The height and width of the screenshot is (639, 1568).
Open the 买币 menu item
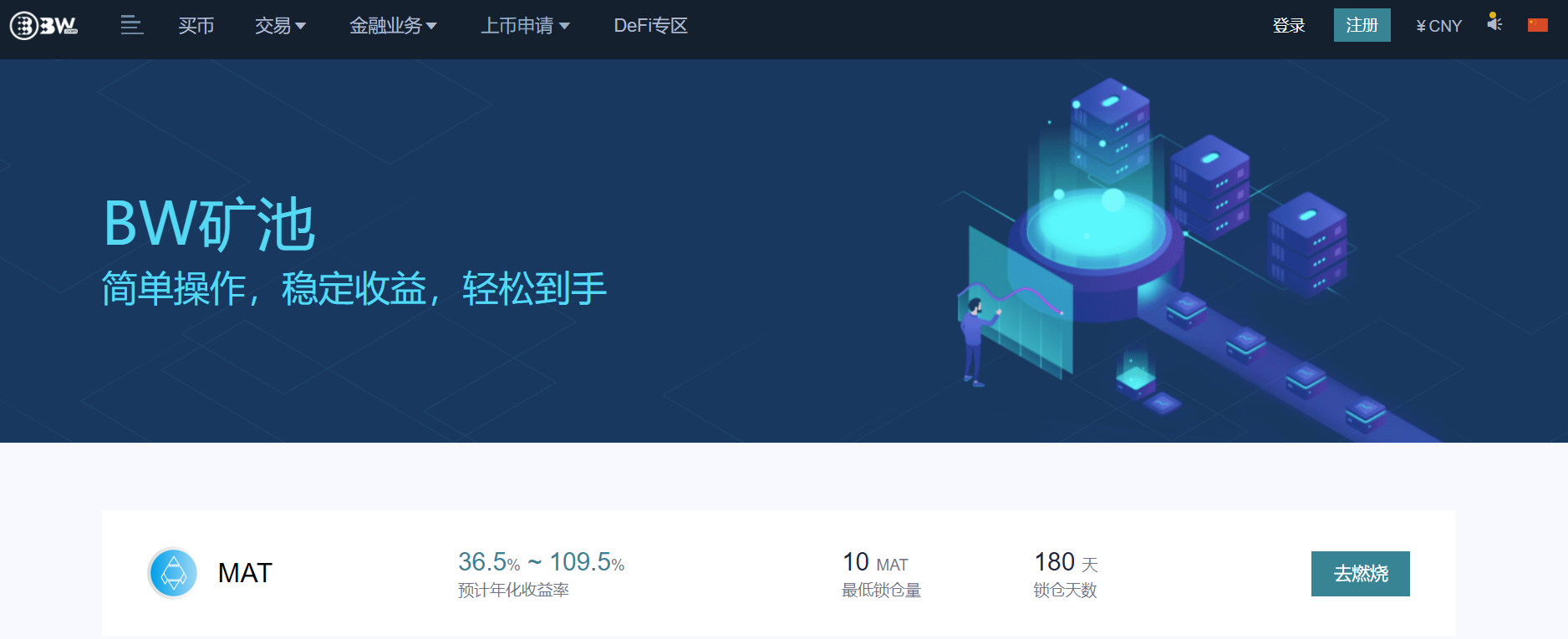pyautogui.click(x=196, y=26)
